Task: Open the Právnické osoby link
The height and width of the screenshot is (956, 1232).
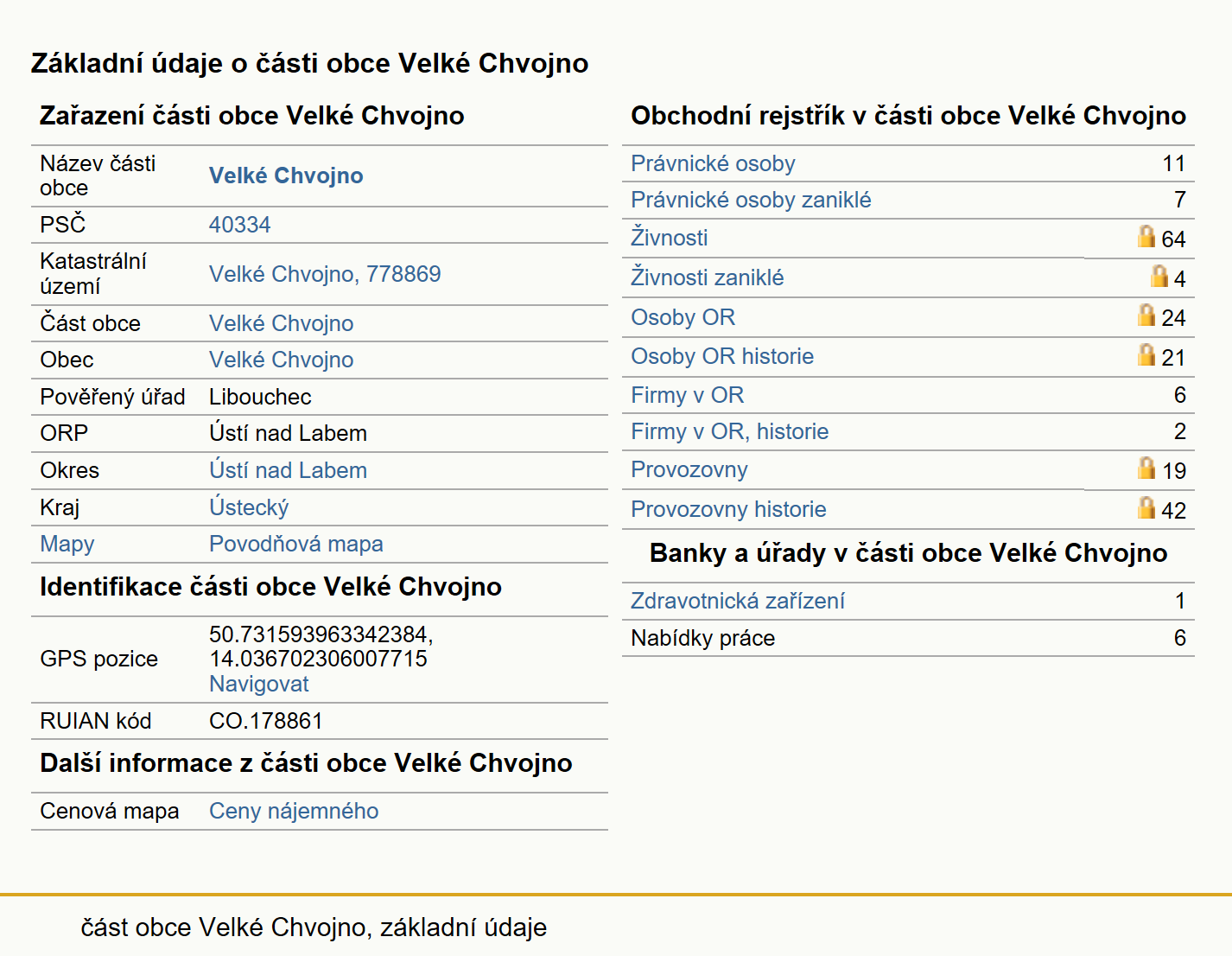Action: point(713,163)
